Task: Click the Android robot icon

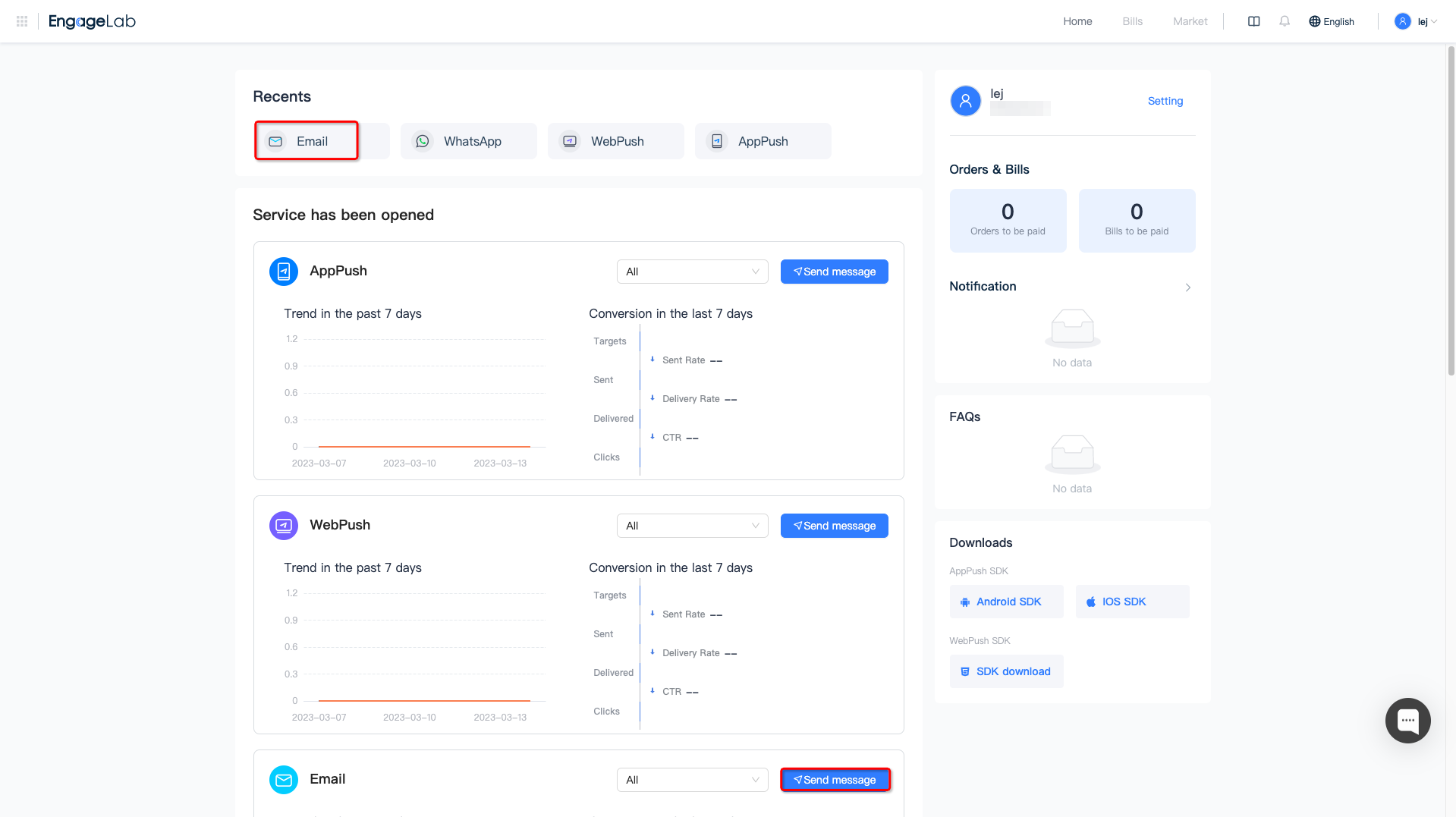Action: [x=965, y=602]
